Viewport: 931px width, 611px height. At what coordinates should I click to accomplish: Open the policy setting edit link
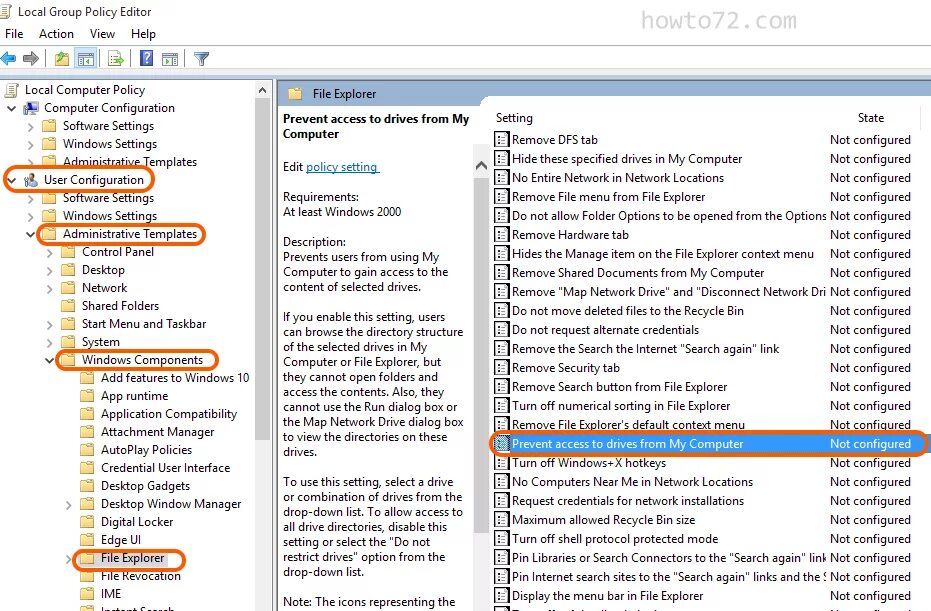click(x=342, y=167)
